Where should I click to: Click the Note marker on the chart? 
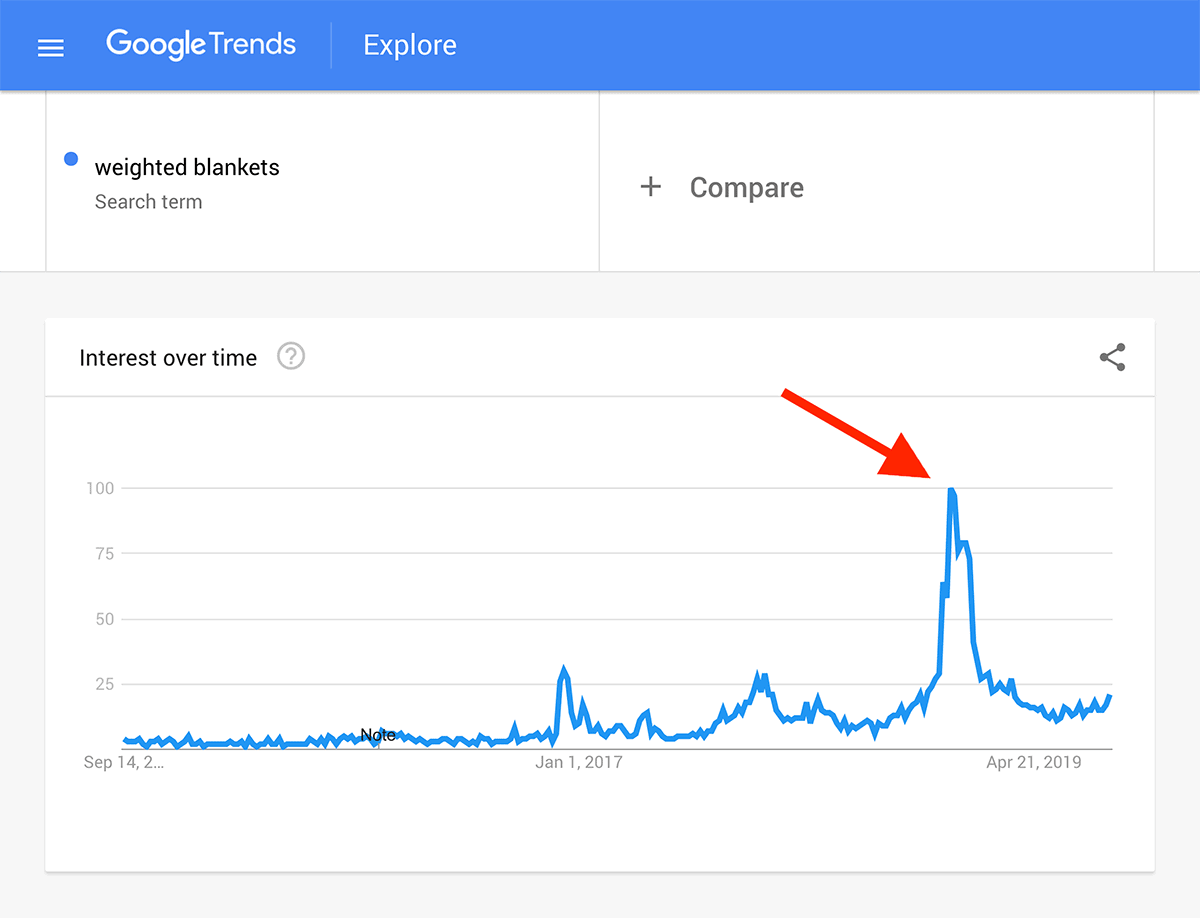[x=378, y=735]
